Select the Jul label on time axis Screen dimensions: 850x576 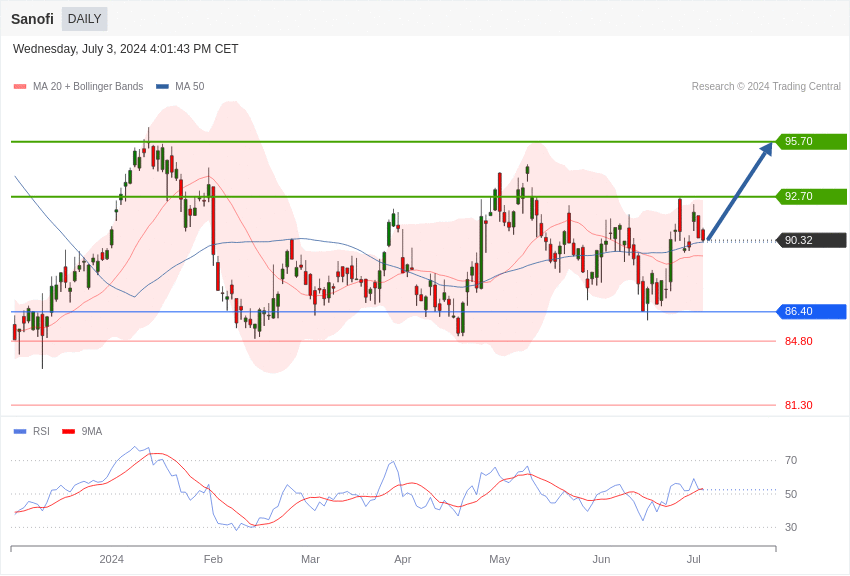(x=693, y=559)
